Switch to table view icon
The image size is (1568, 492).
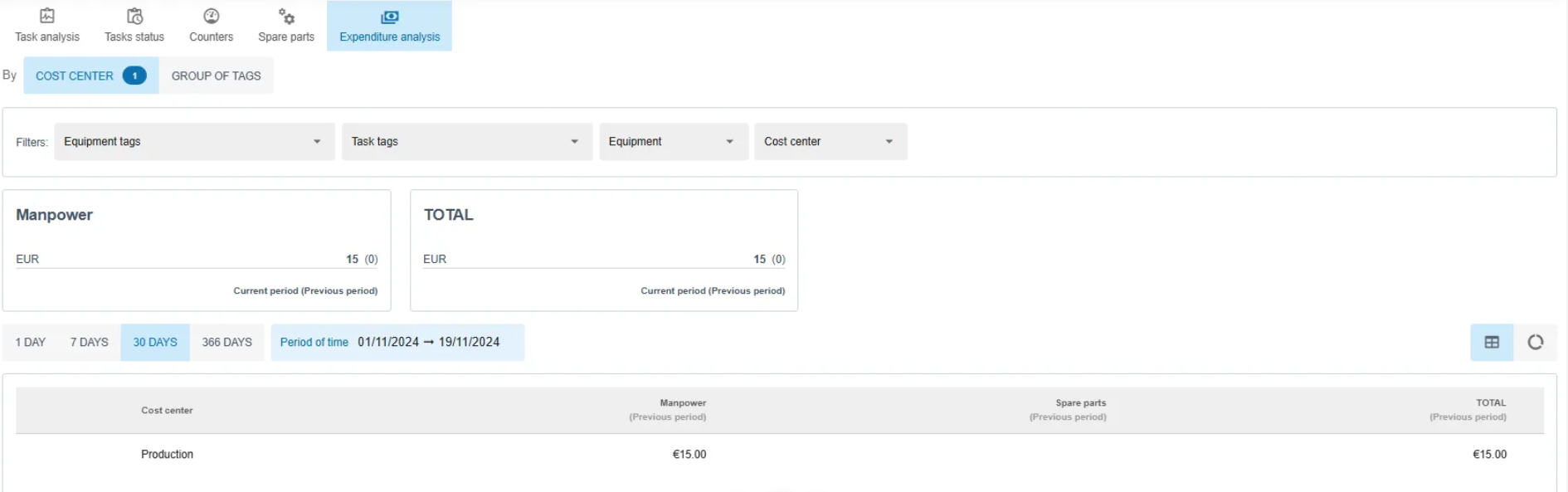click(x=1492, y=342)
